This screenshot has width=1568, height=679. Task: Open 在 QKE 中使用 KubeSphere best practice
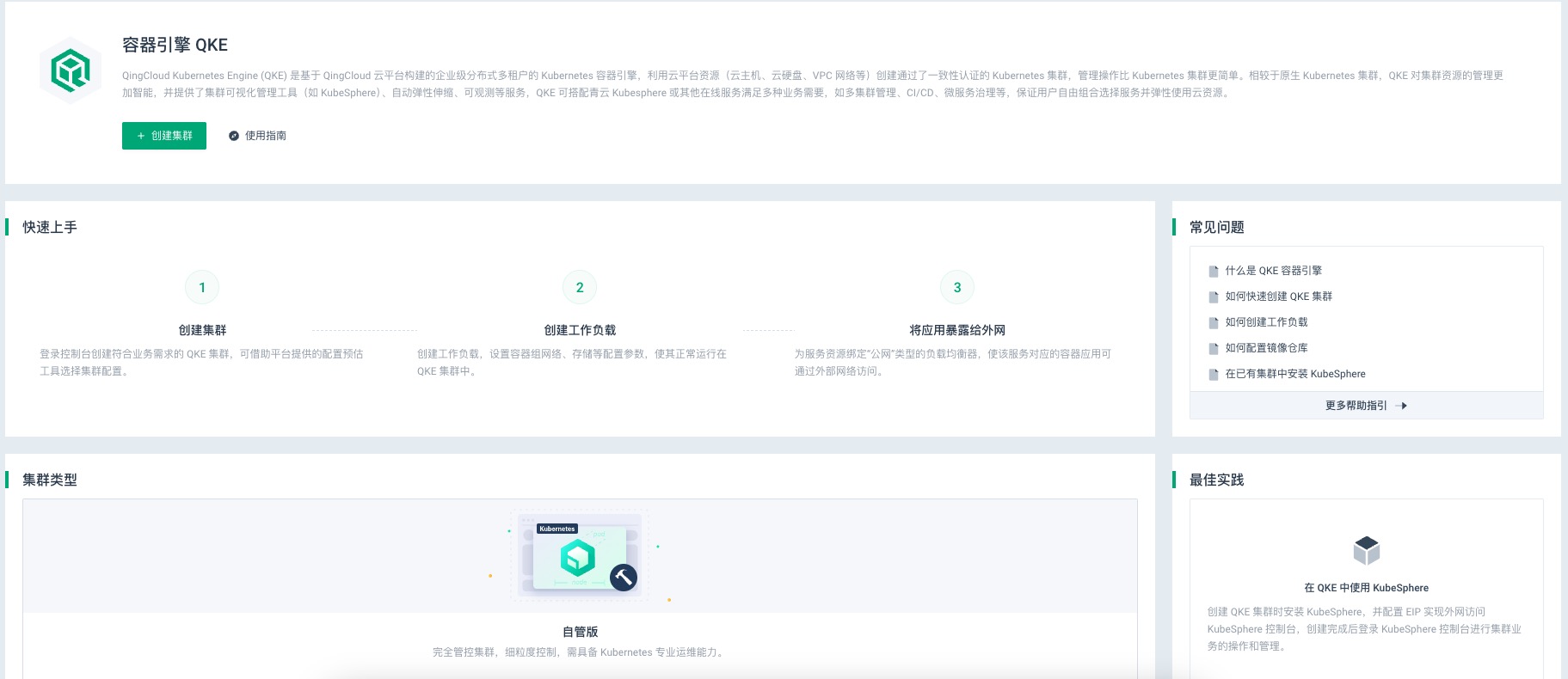click(x=1366, y=588)
